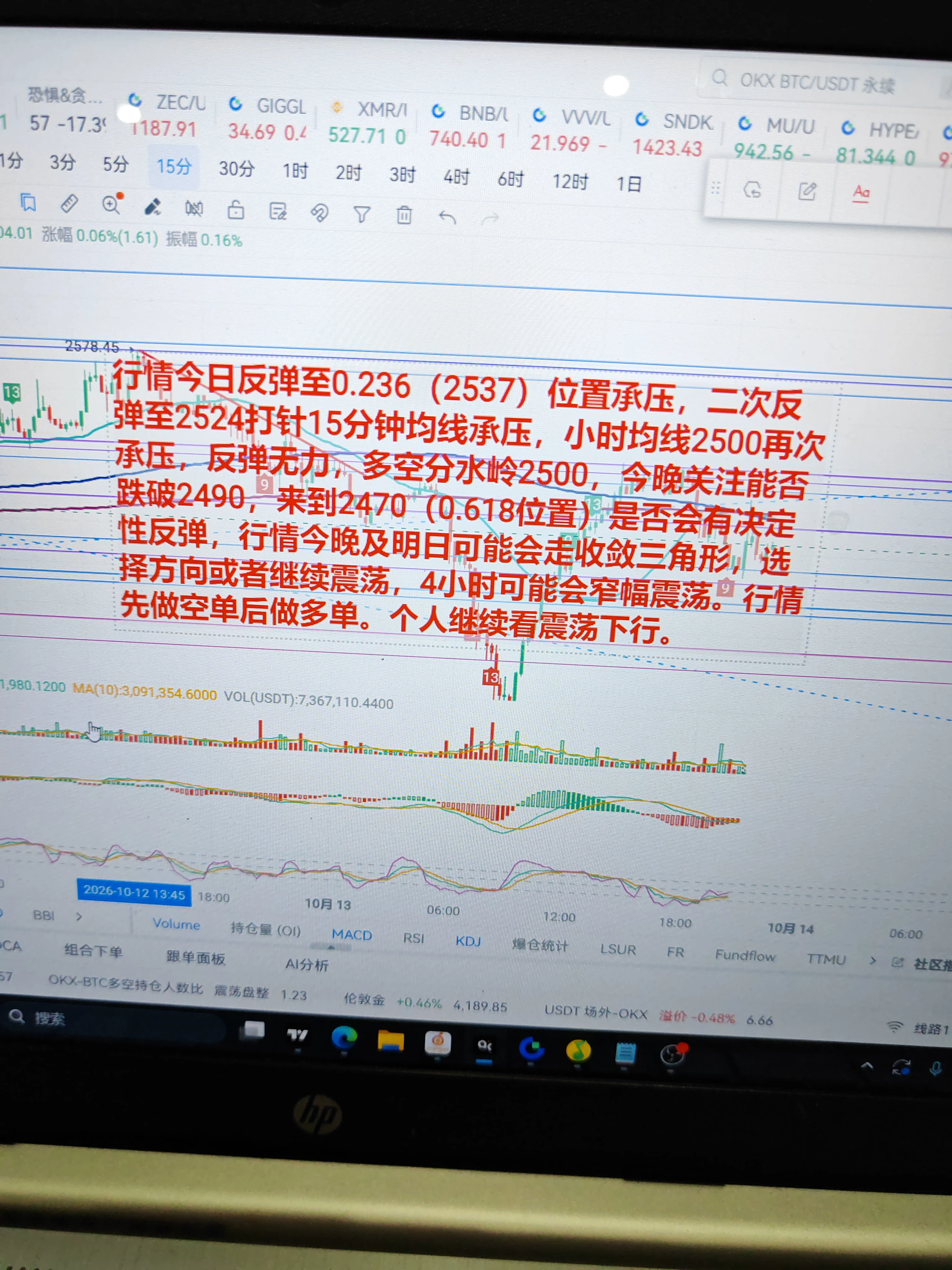Image resolution: width=952 pixels, height=1270 pixels.
Task: Open the notes edit list icon
Action: pos(278,212)
